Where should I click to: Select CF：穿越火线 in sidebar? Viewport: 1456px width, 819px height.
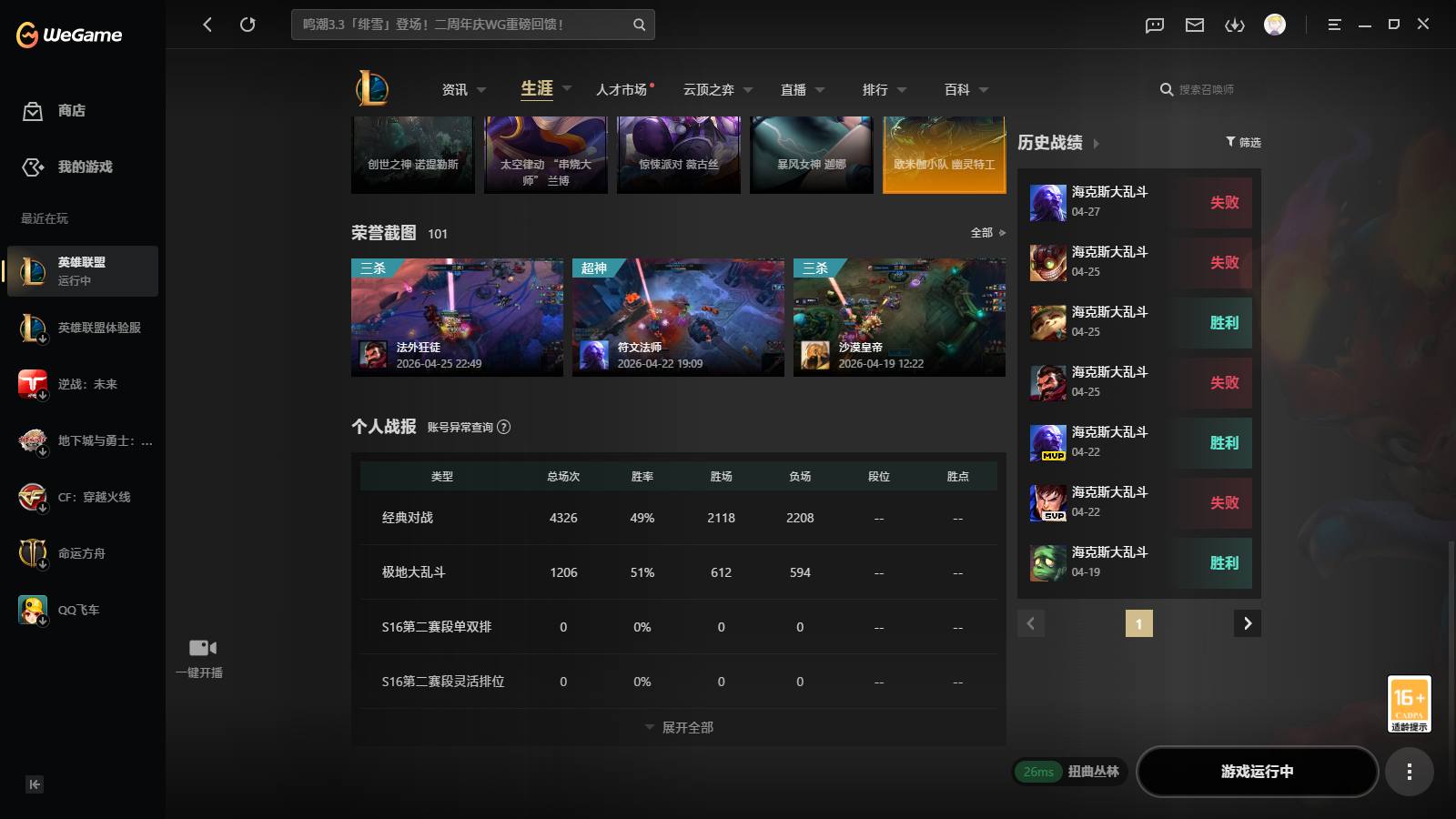pyautogui.click(x=83, y=497)
